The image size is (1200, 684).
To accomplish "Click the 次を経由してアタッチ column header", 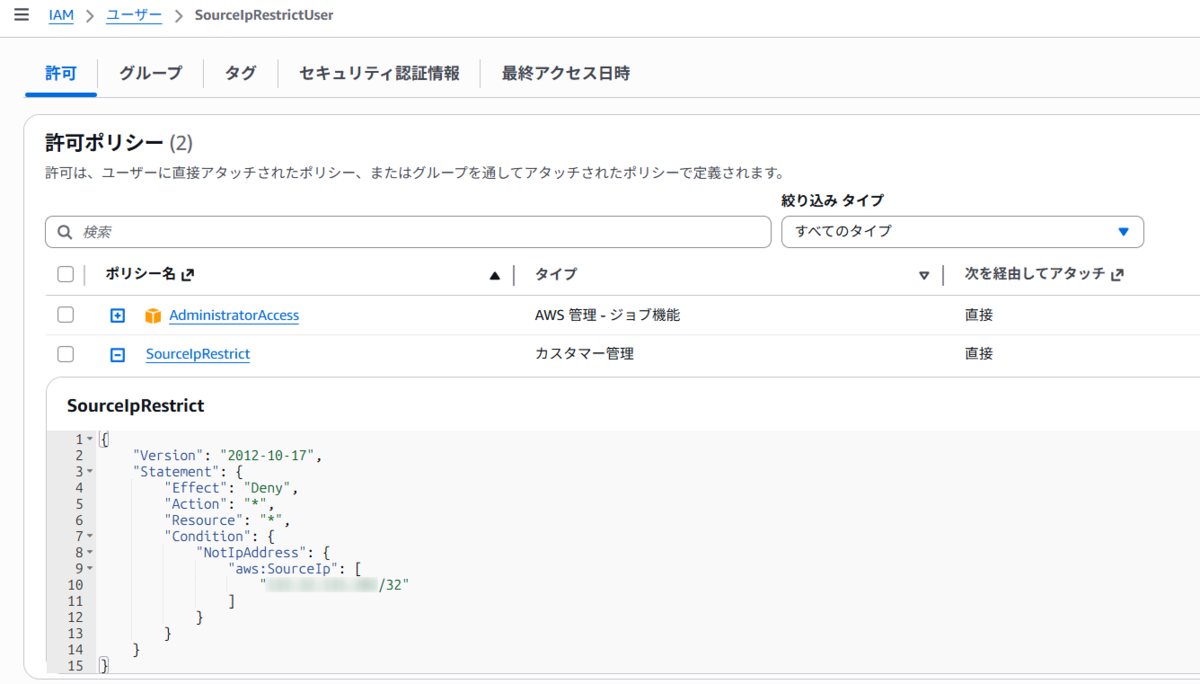I will (x=1035, y=274).
